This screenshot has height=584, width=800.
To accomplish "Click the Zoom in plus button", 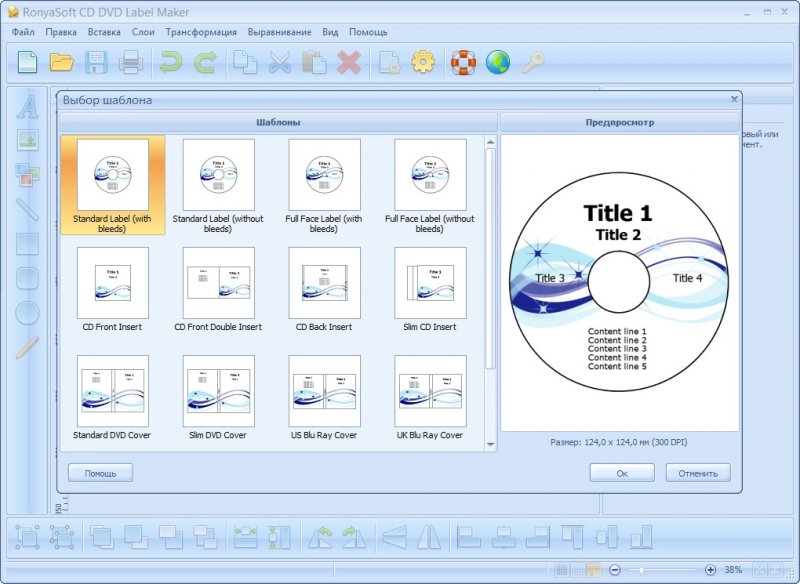I will tap(710, 570).
